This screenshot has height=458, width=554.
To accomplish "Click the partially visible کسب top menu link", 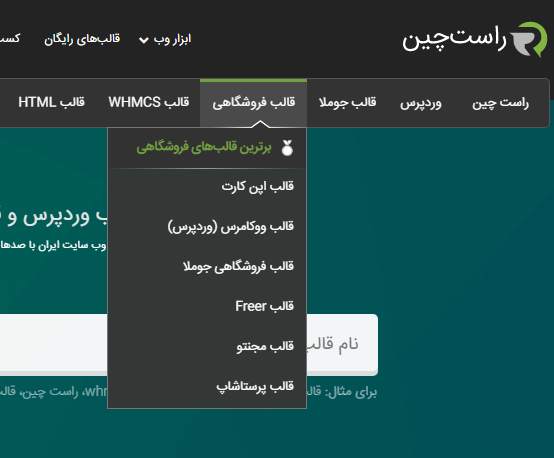I will (x=10, y=38).
